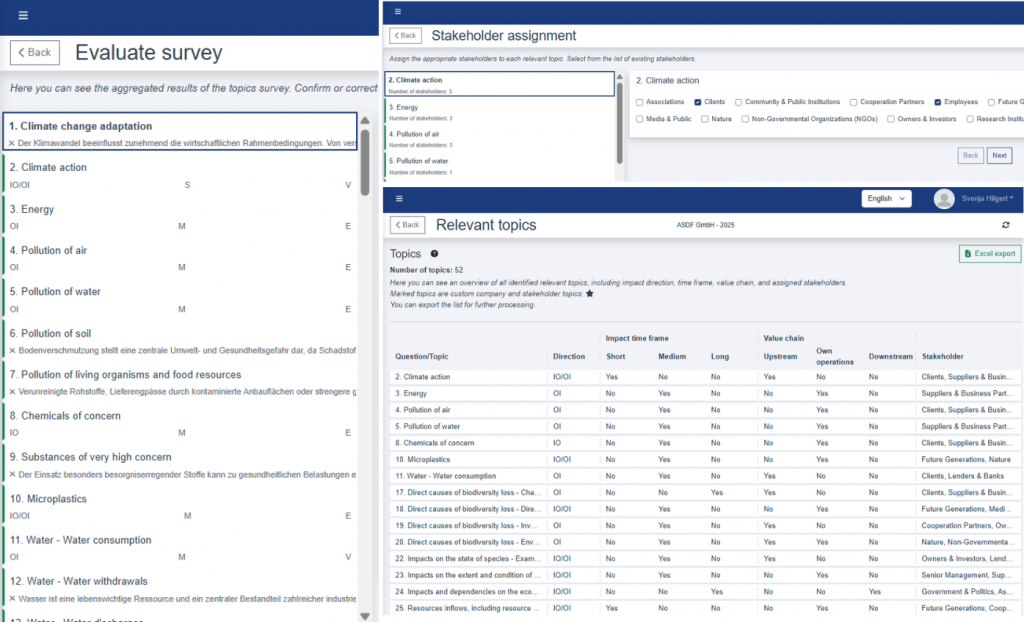
Task: Uncheck the Clients stakeholder checkbox
Action: [x=698, y=102]
